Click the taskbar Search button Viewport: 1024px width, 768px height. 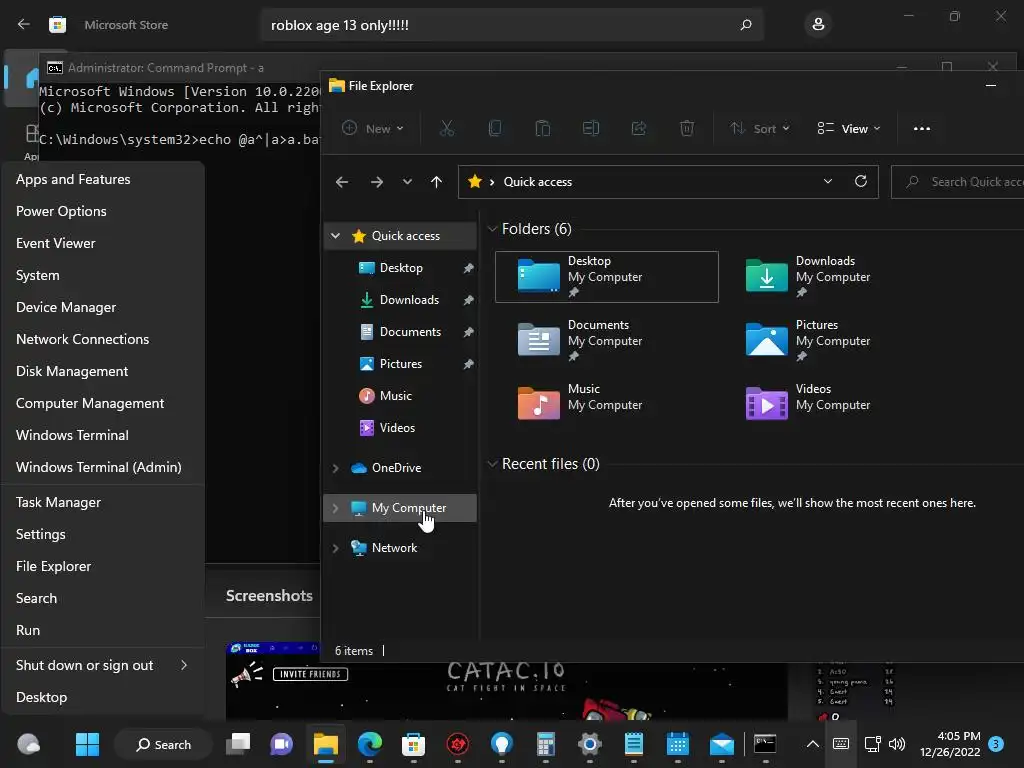click(x=163, y=744)
